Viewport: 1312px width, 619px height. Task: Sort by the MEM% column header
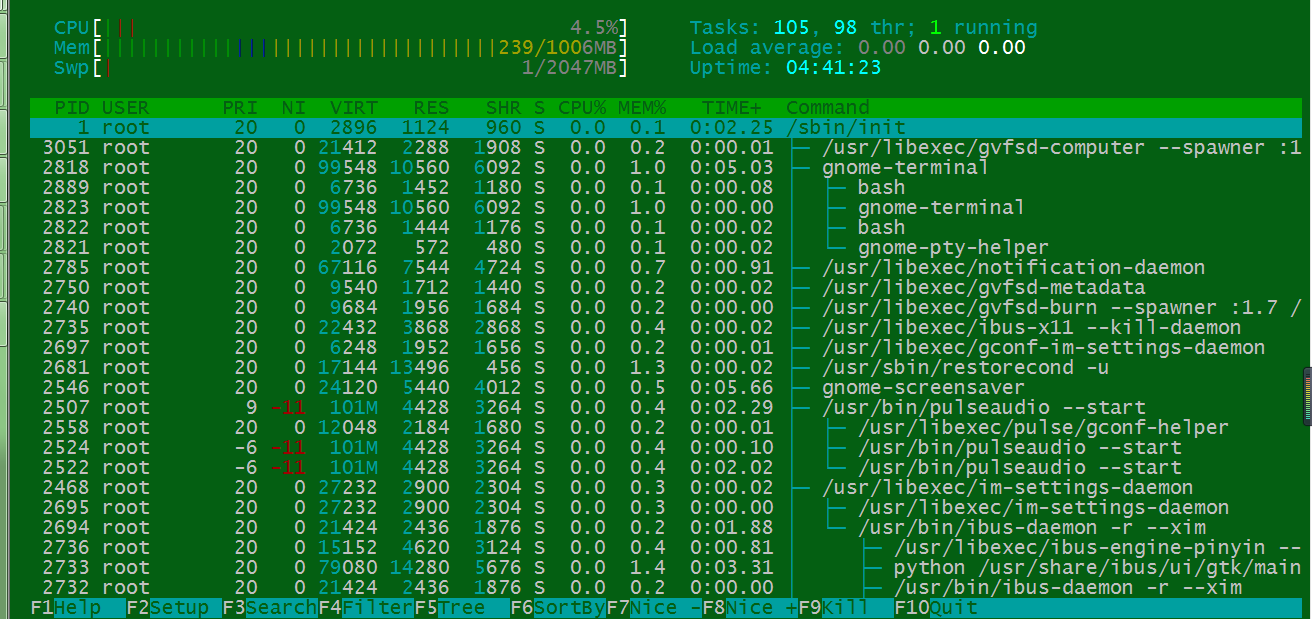tap(642, 107)
